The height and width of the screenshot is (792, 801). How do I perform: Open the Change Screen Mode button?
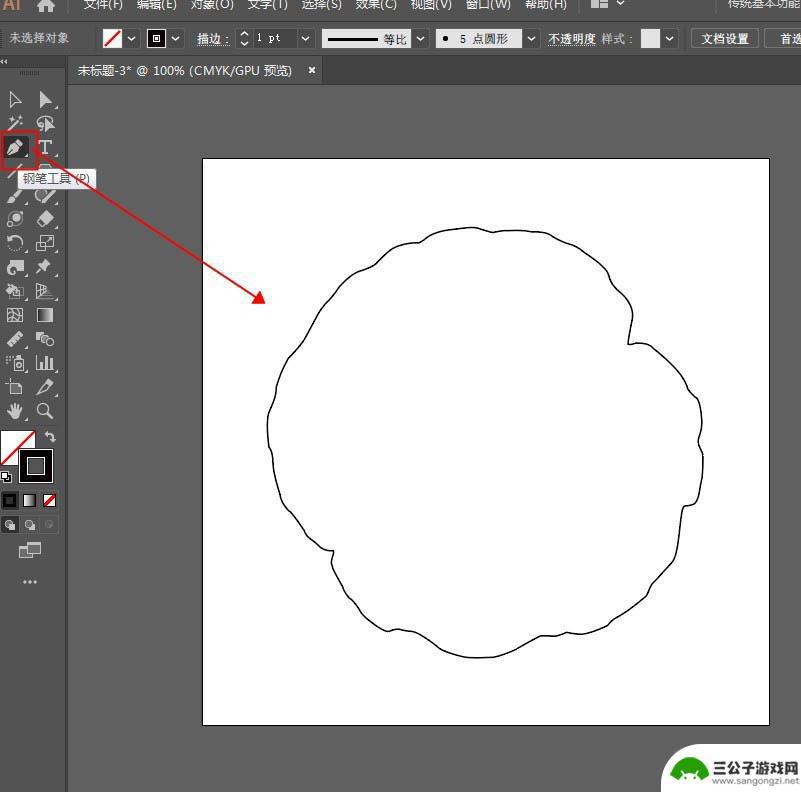point(30,550)
